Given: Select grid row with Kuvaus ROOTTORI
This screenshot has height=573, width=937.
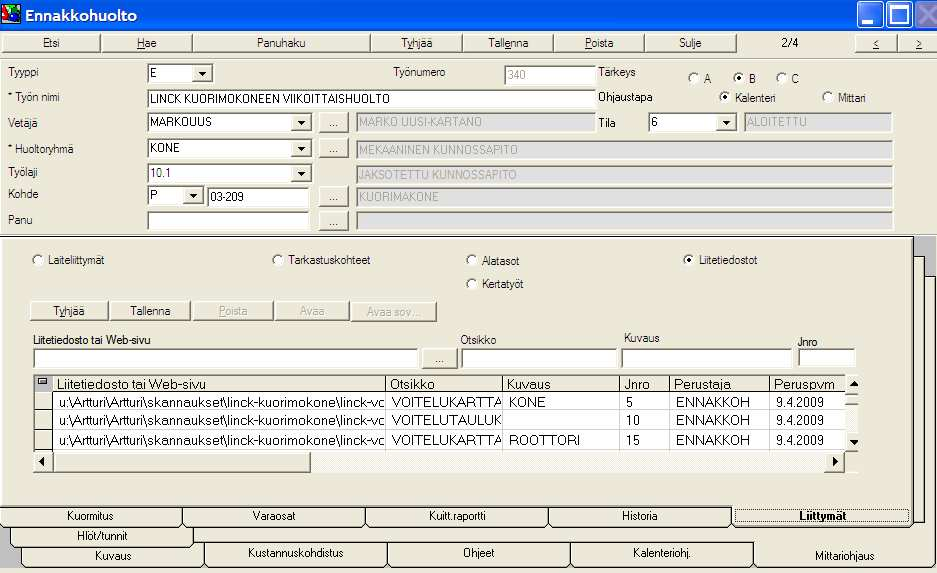Looking at the screenshot, I should (x=439, y=440).
